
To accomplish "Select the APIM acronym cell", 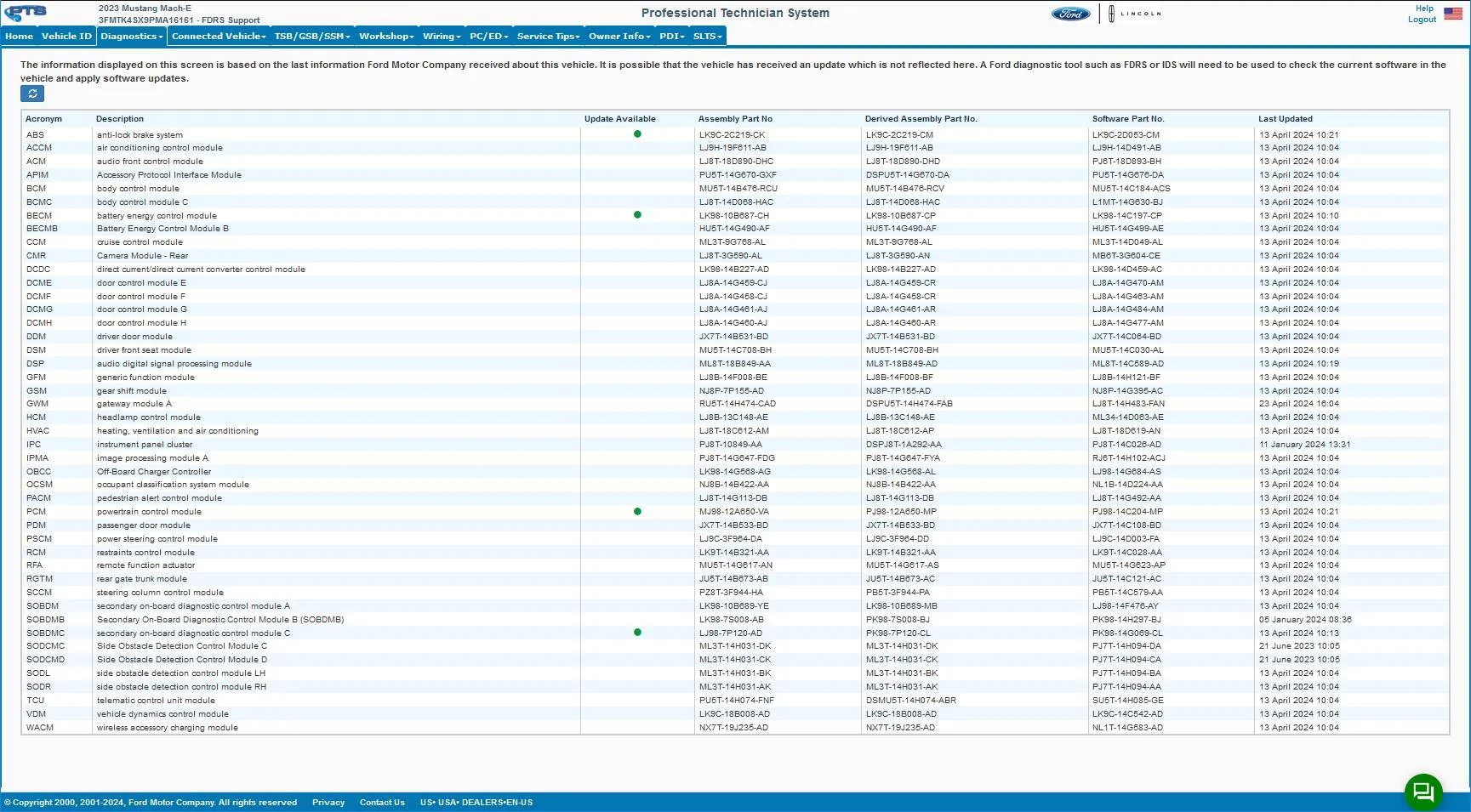I will point(37,175).
